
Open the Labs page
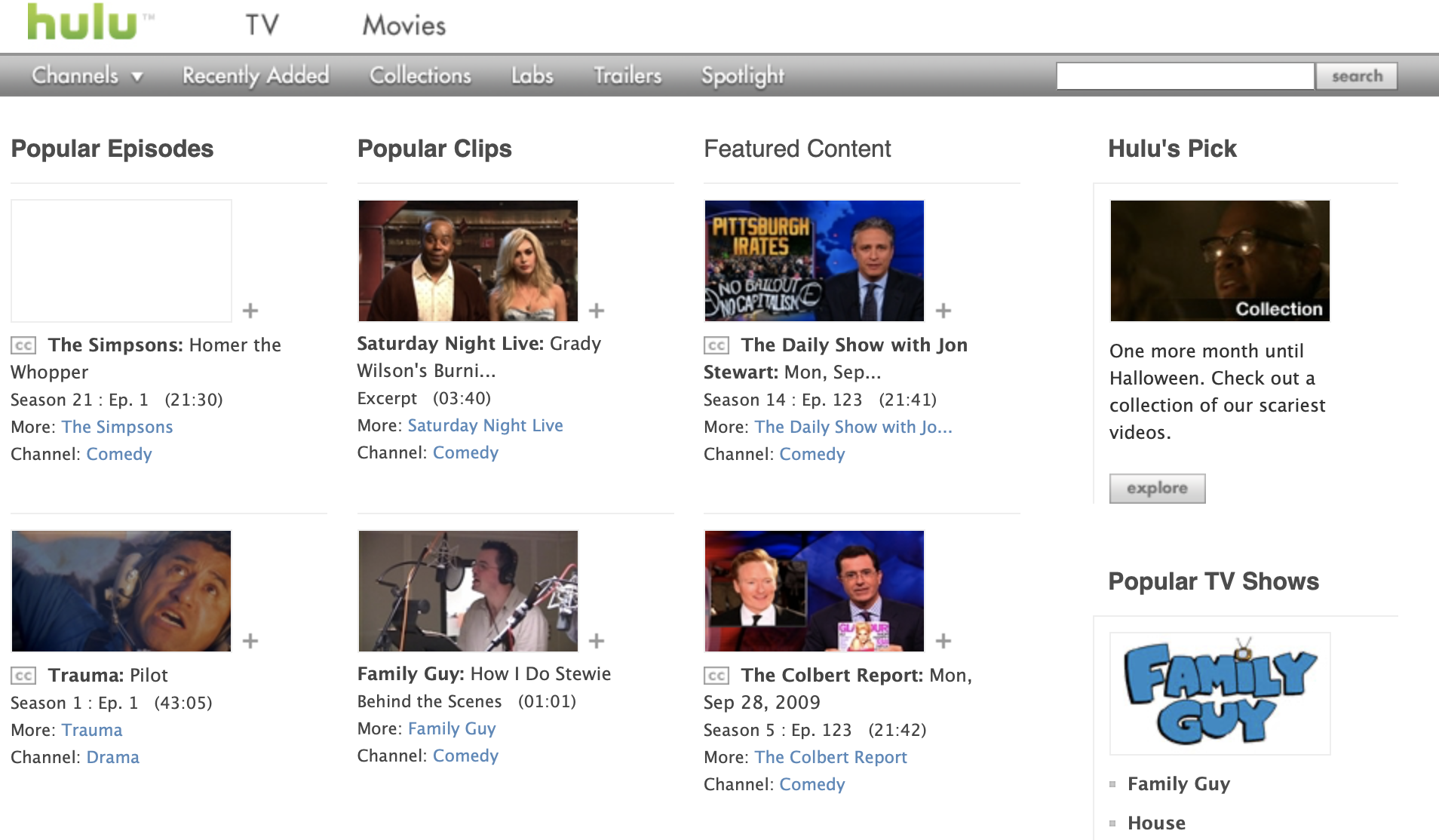[532, 75]
